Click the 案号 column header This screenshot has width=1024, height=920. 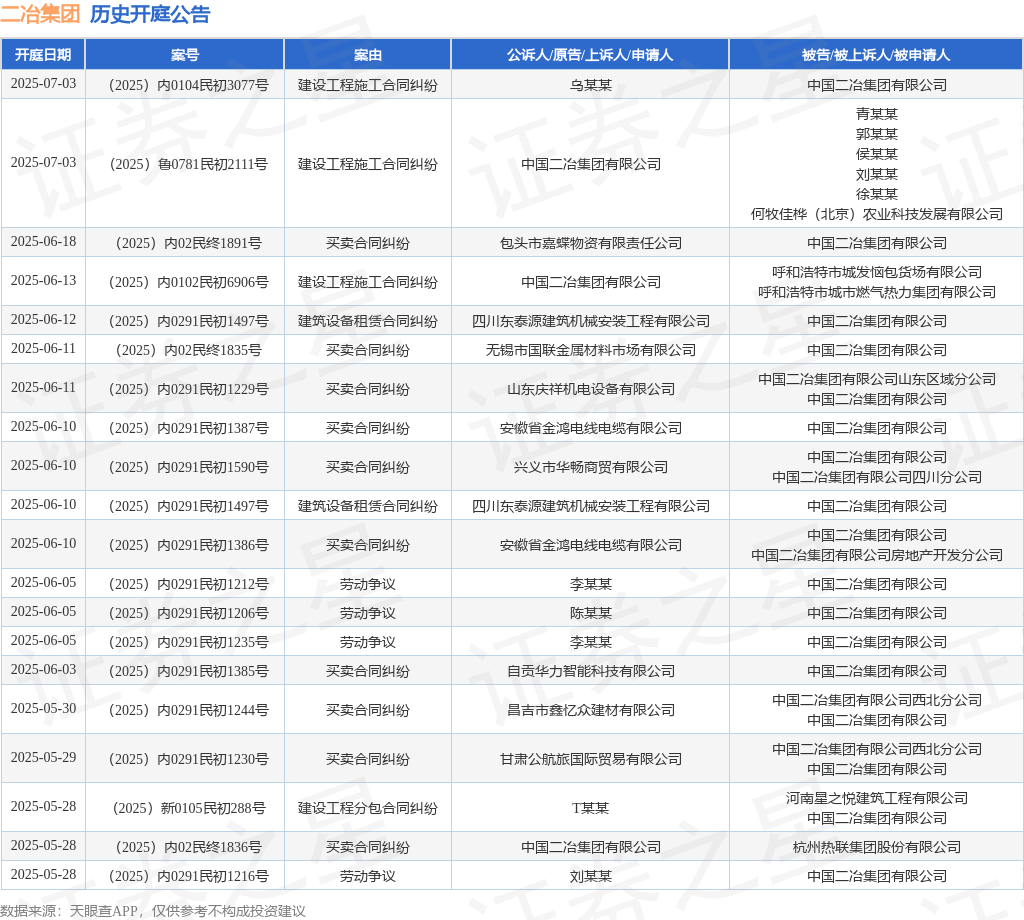185,55
